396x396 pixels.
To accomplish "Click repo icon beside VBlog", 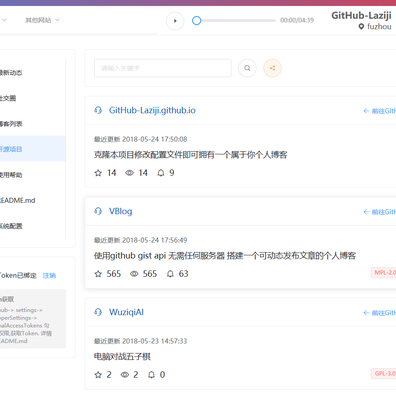I will (98, 211).
